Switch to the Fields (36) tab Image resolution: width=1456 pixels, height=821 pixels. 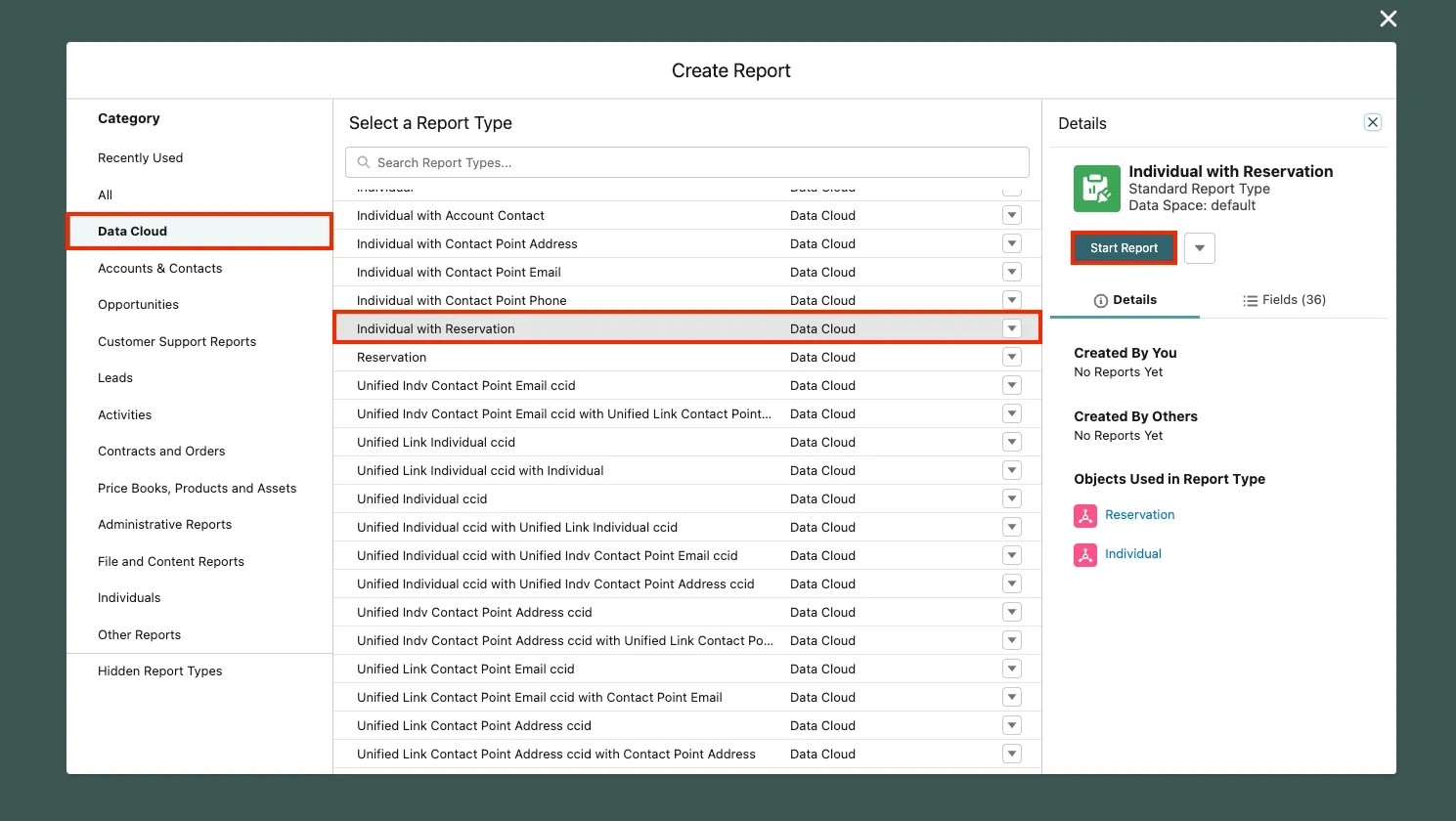tap(1284, 300)
